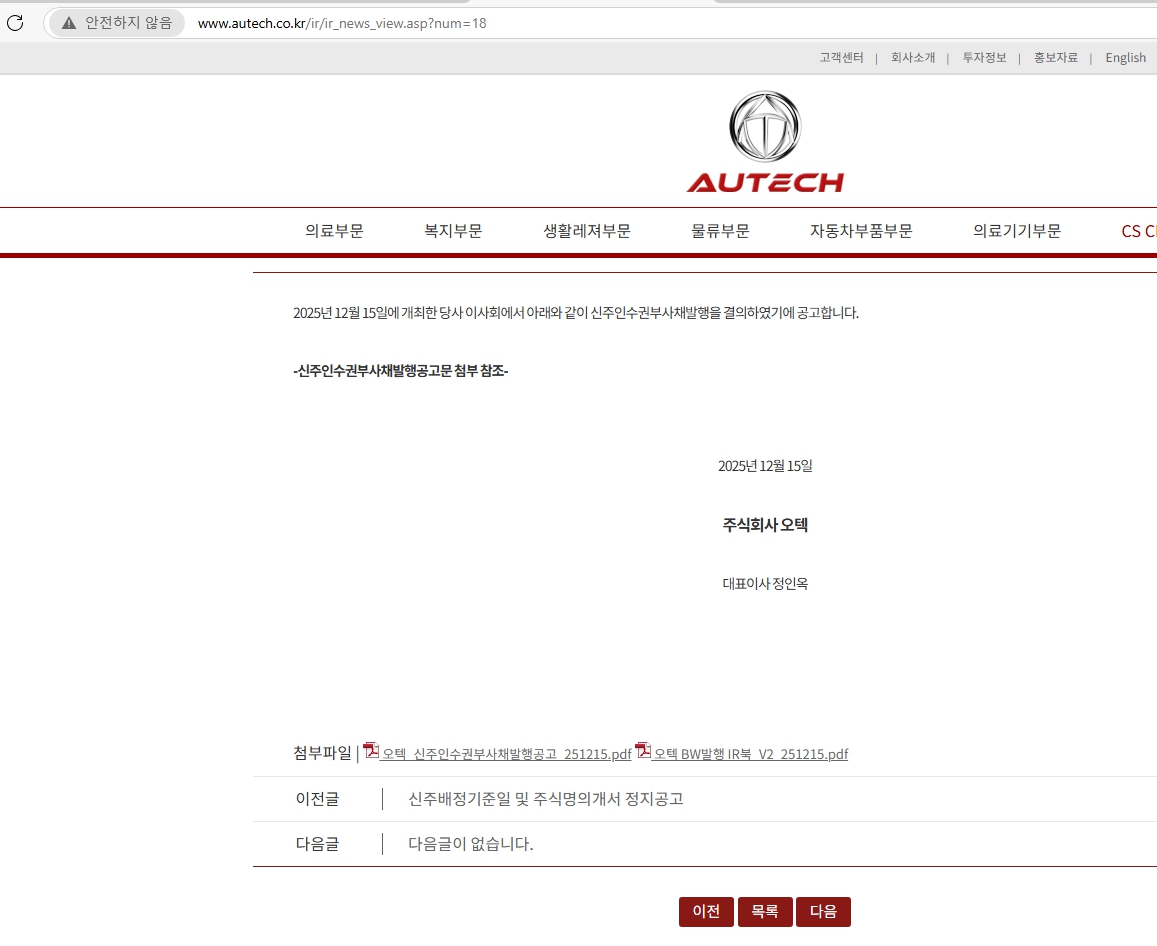Image resolution: width=1157 pixels, height=946 pixels.
Task: Click the text 다음글이 없습니다.
Action: pos(471,844)
